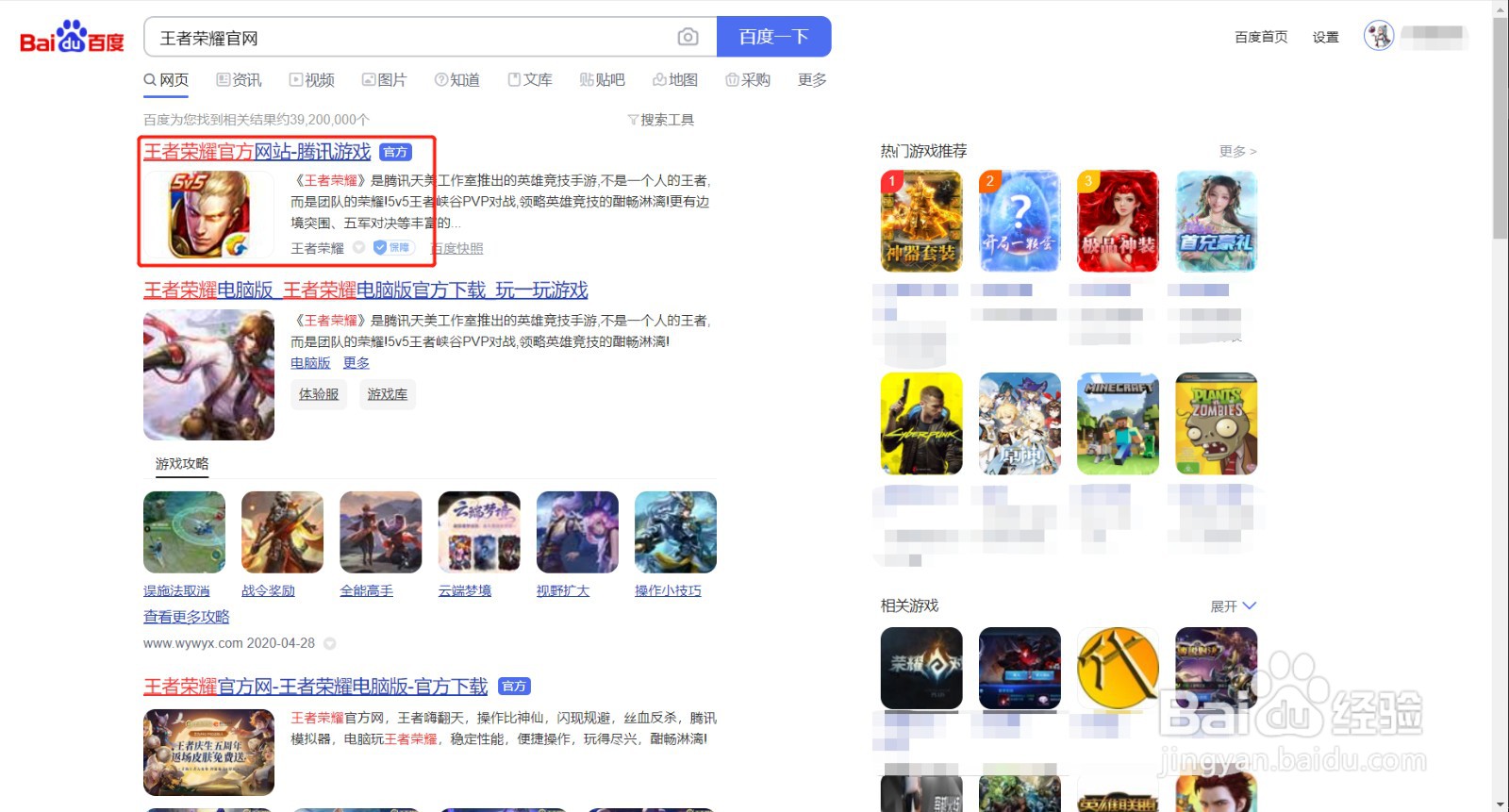Open camera image search icon
Image resolution: width=1509 pixels, height=812 pixels.
688,37
